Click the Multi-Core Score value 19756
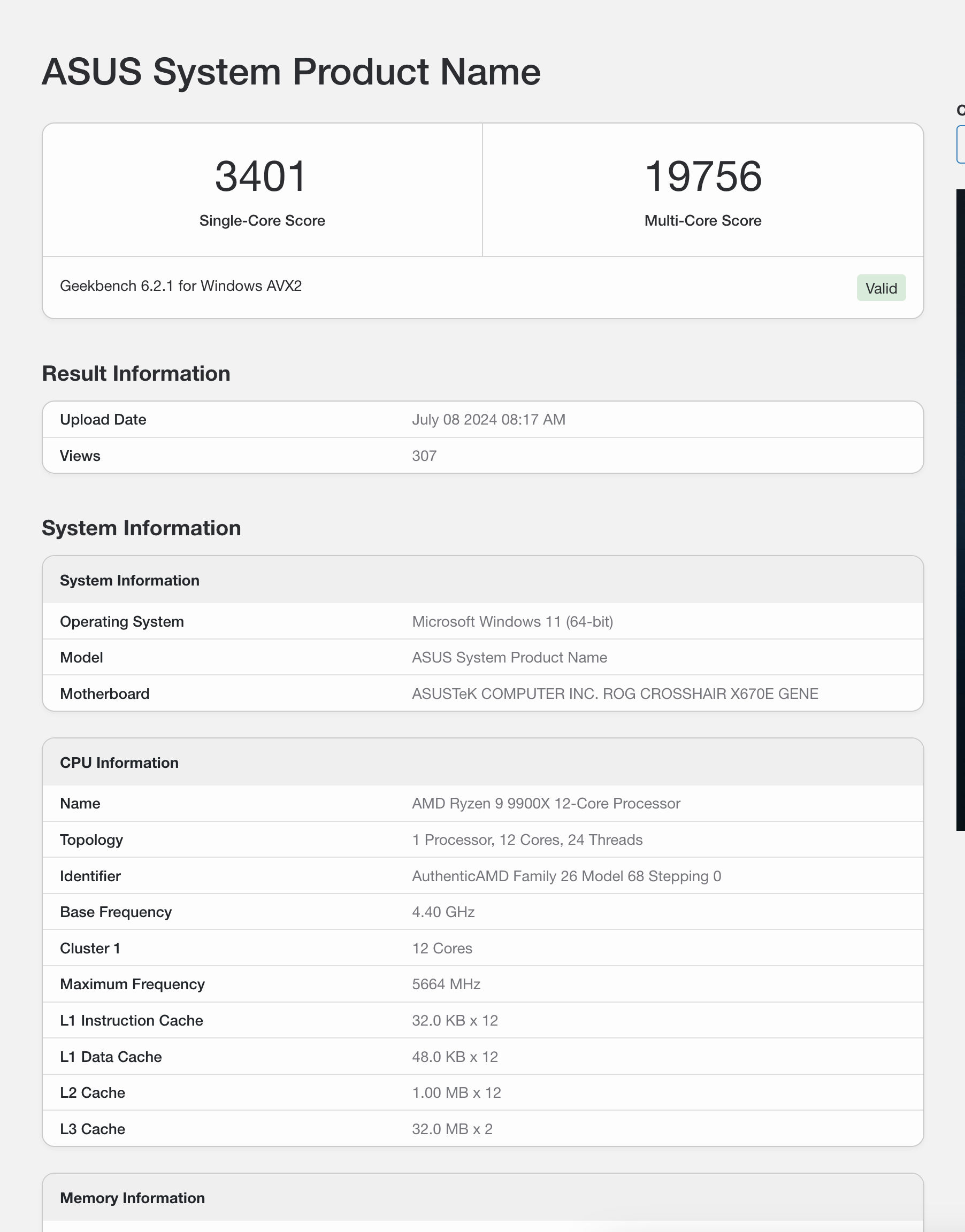 [703, 176]
